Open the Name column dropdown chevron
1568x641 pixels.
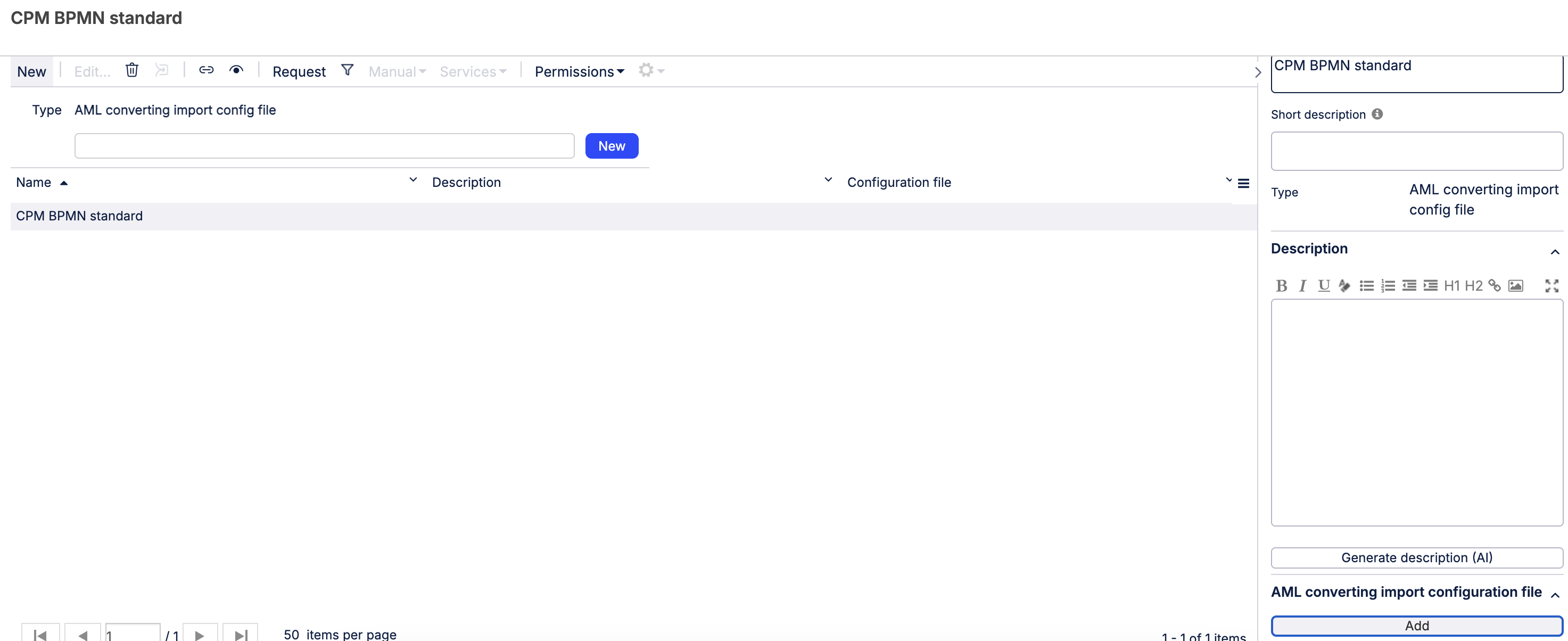tap(414, 180)
